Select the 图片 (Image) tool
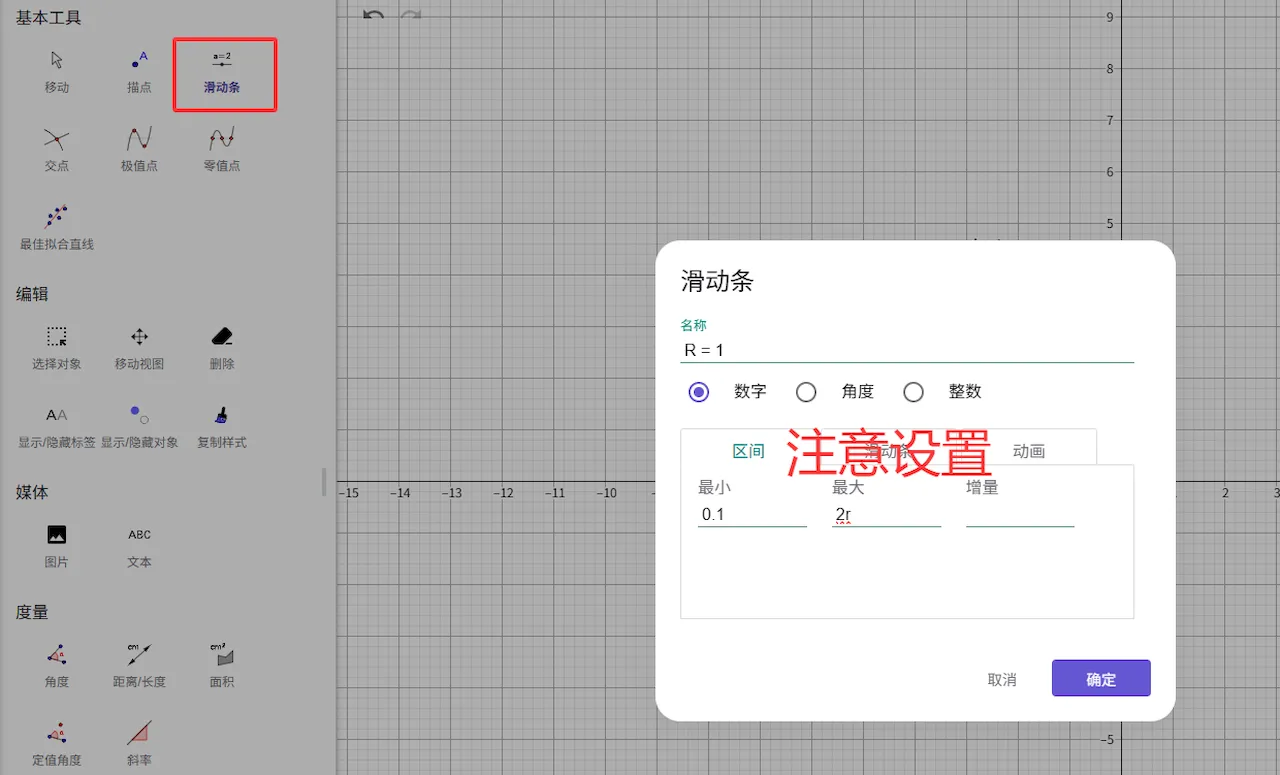Viewport: 1280px width, 775px height. click(57, 544)
